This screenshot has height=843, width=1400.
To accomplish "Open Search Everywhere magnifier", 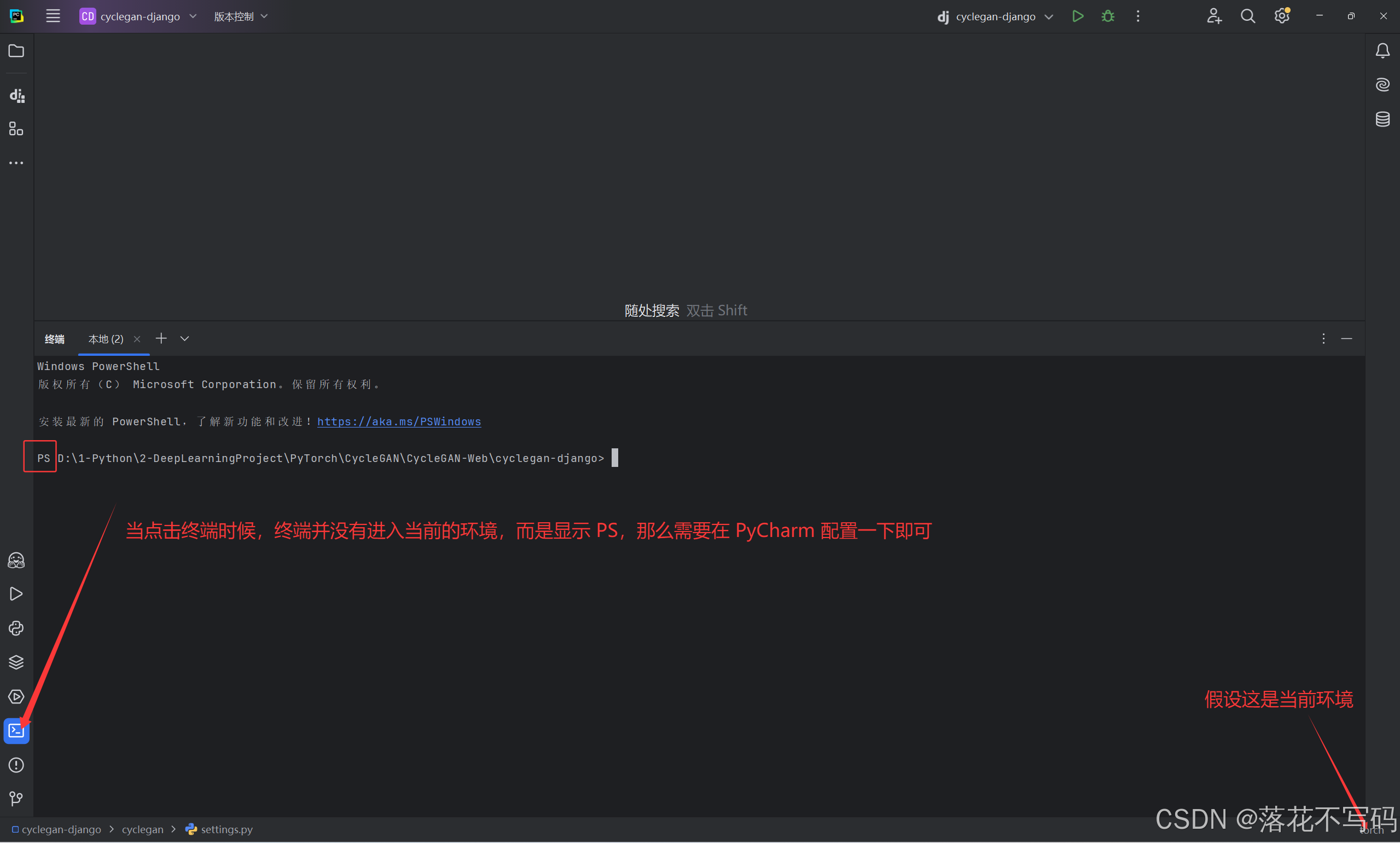I will (1247, 16).
